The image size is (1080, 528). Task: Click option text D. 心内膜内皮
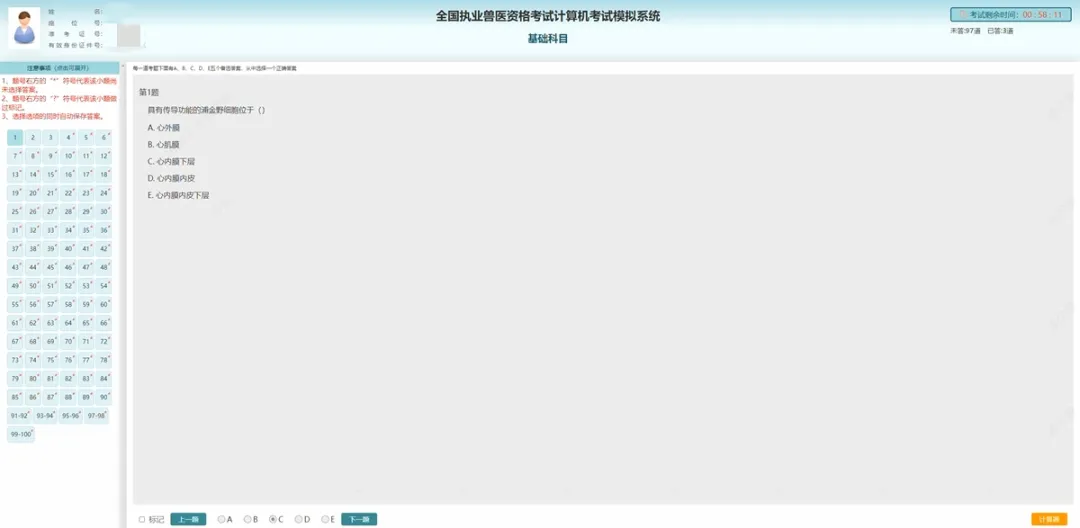pyautogui.click(x=172, y=178)
